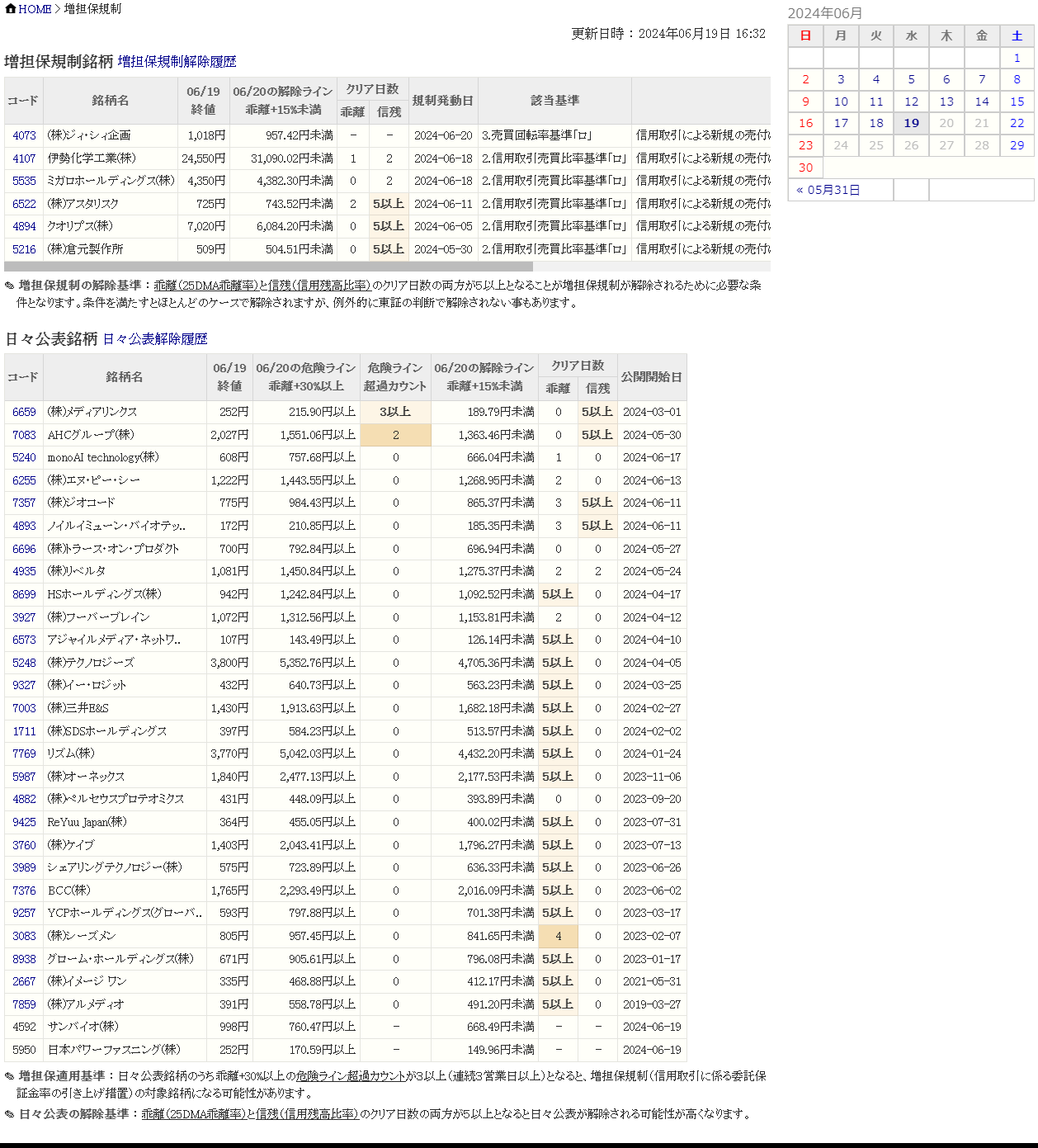The width and height of the screenshot is (1038, 1148).
Task: Click the 該当基準 column header
Action: 554,101
